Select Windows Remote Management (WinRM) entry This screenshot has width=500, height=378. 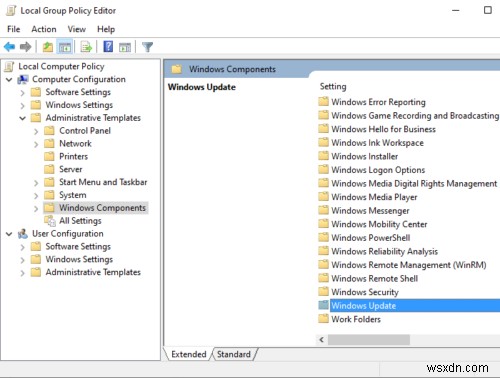tap(409, 265)
